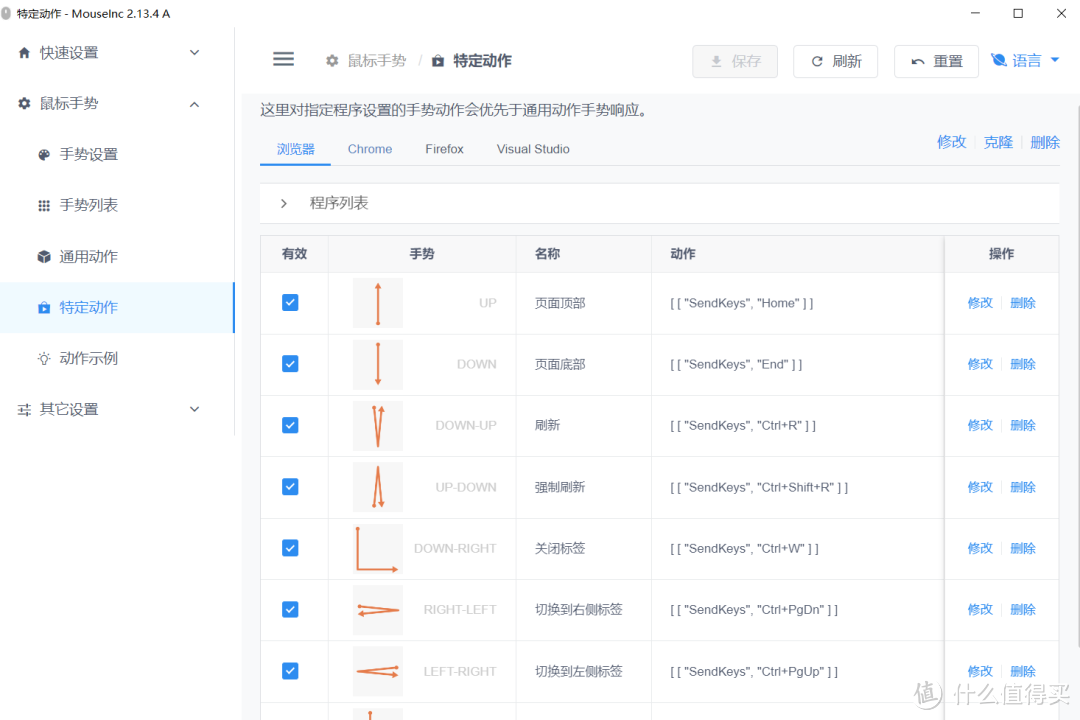Image resolution: width=1080 pixels, height=720 pixels.
Task: Click the DOWN-RIGHT gesture thumbnail
Action: (x=377, y=548)
